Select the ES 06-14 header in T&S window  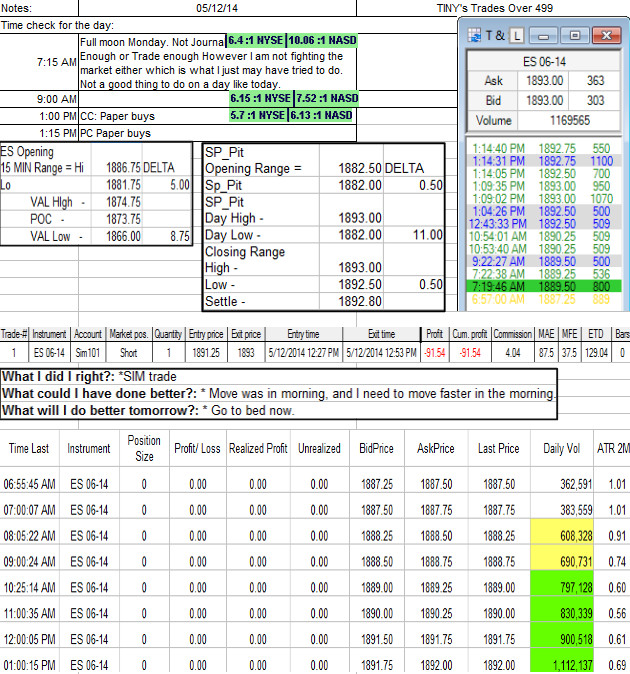[544, 61]
